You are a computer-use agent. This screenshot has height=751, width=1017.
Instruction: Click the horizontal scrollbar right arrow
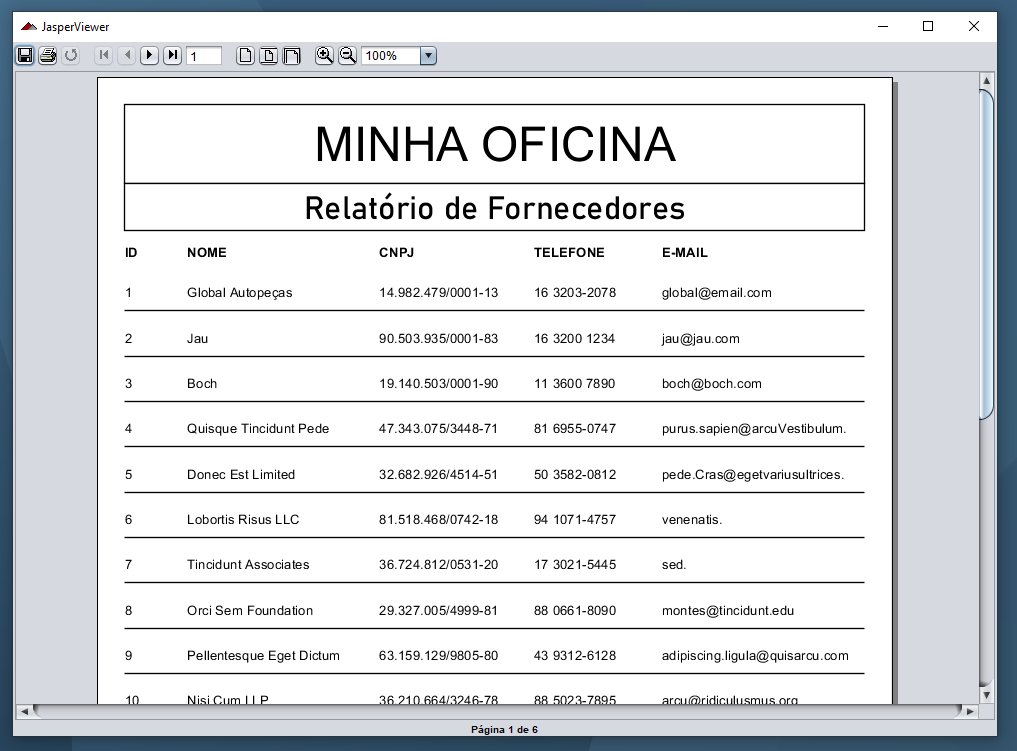click(x=970, y=711)
